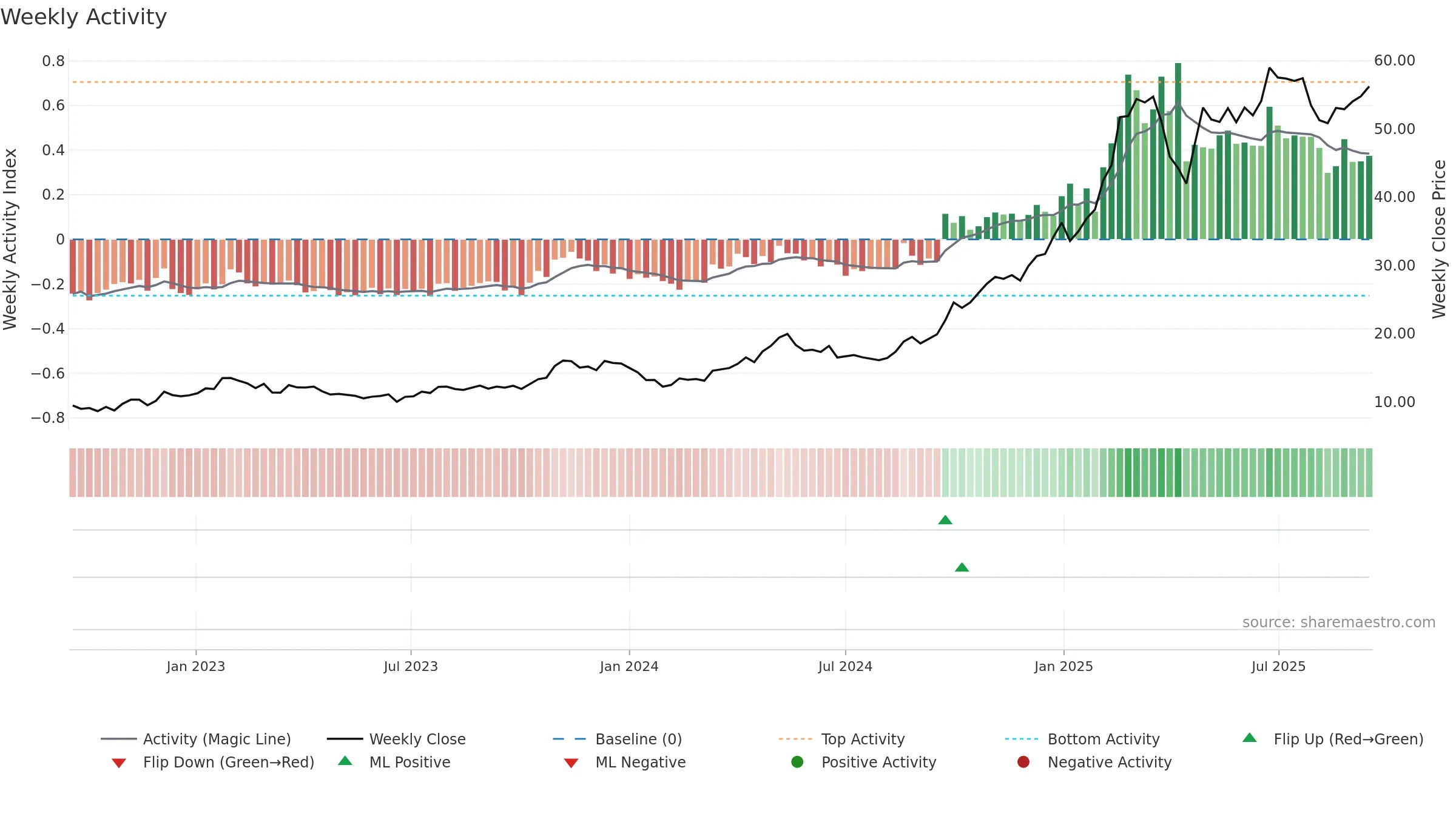Screen dimensions: 1456x819
Task: Click the Jan 2024 axis label
Action: 629,666
